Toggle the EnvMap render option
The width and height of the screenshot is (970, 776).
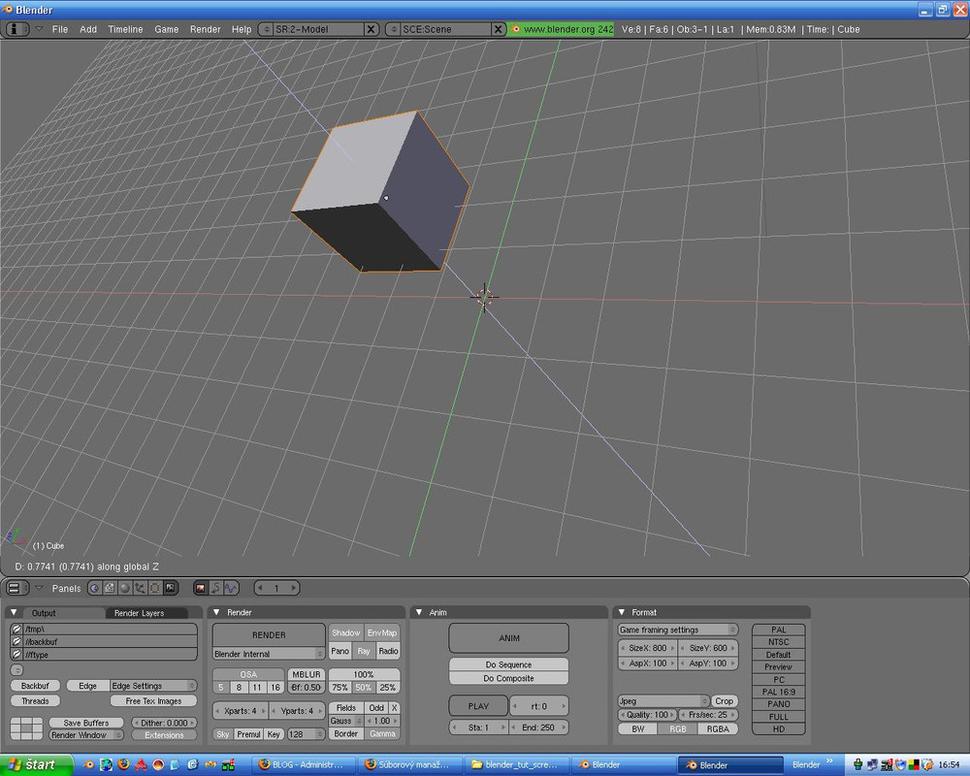(x=382, y=632)
